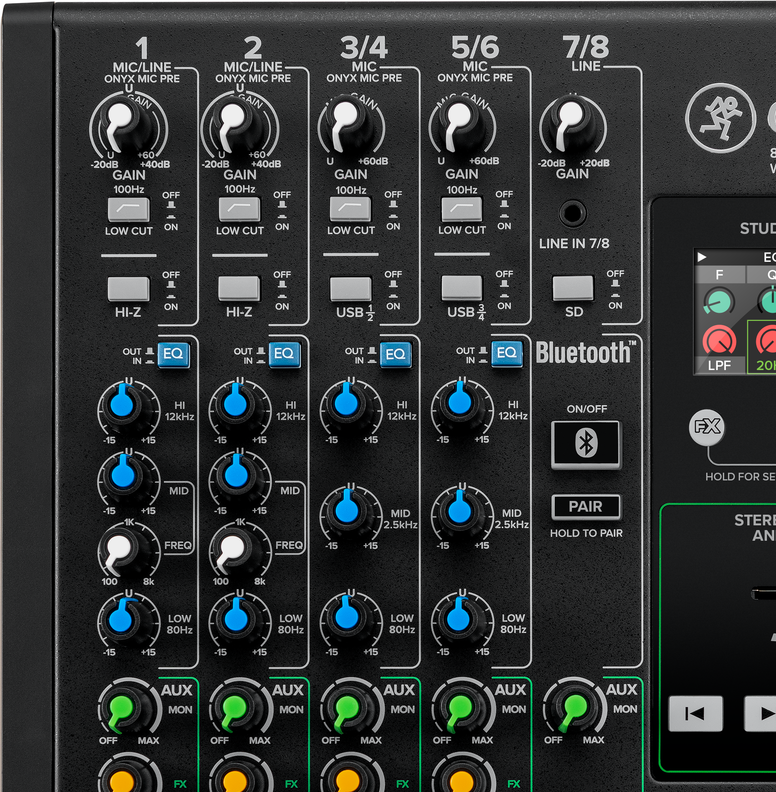Engage channel 1 100Hz low cut switch
This screenshot has height=792, width=776.
point(128,209)
